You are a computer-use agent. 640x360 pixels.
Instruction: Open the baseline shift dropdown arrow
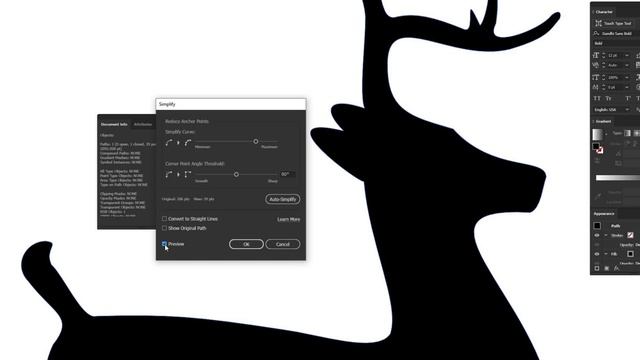pyautogui.click(x=627, y=87)
